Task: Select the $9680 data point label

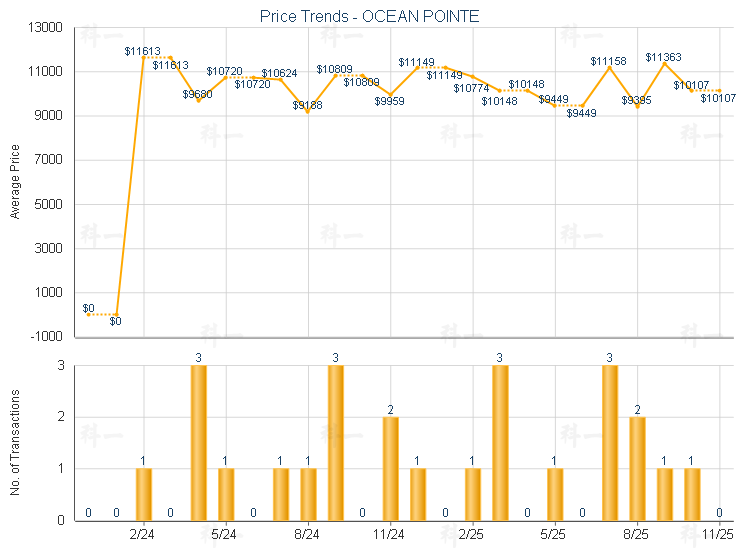Action: pos(197,94)
